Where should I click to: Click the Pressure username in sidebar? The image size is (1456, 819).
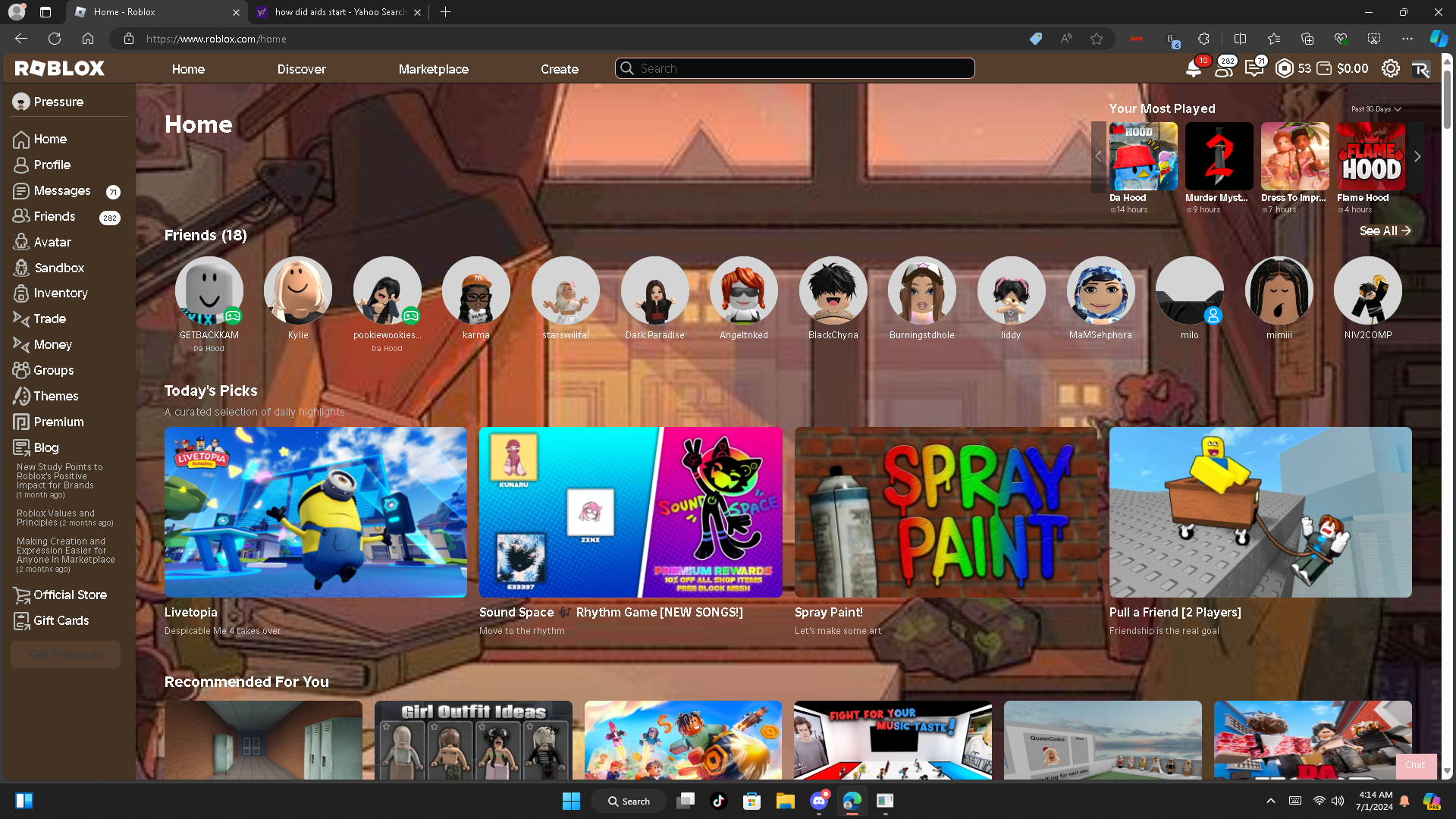click(x=58, y=102)
